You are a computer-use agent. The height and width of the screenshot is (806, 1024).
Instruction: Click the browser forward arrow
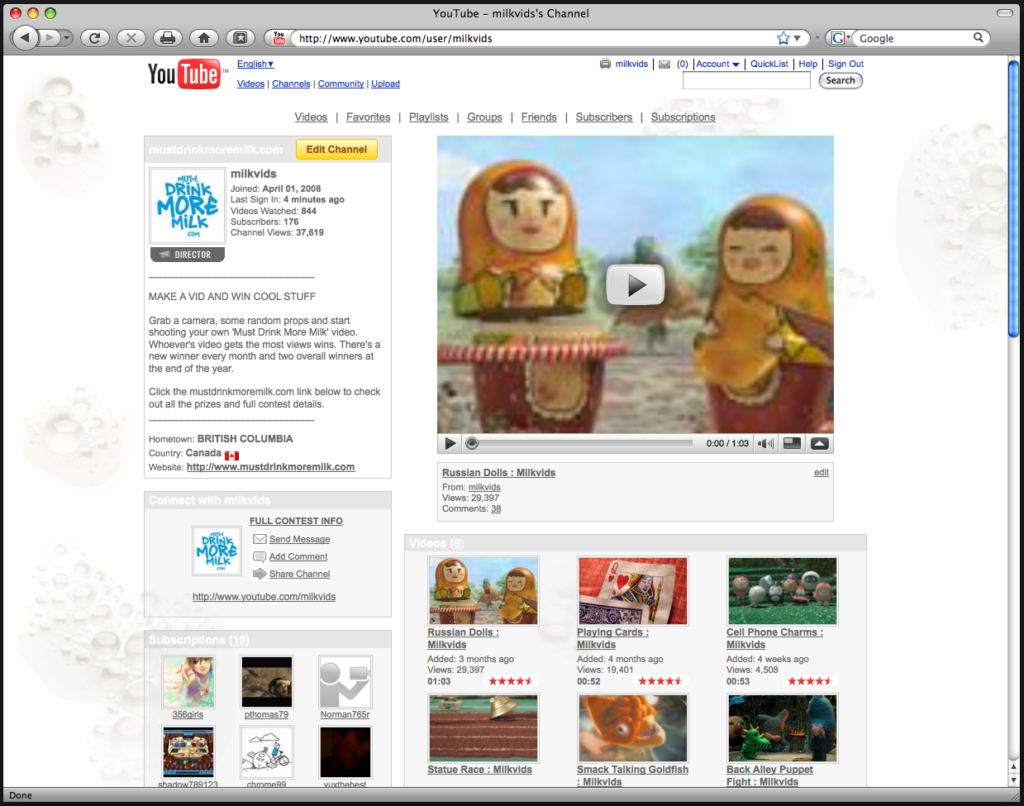49,38
